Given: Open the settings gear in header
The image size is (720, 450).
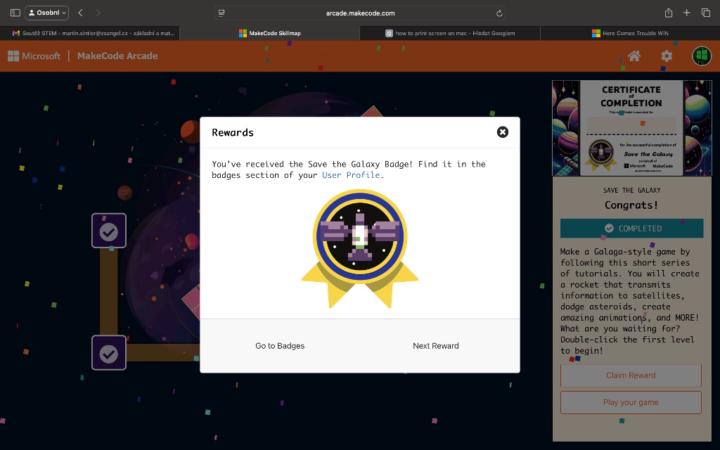Looking at the screenshot, I should point(666,56).
